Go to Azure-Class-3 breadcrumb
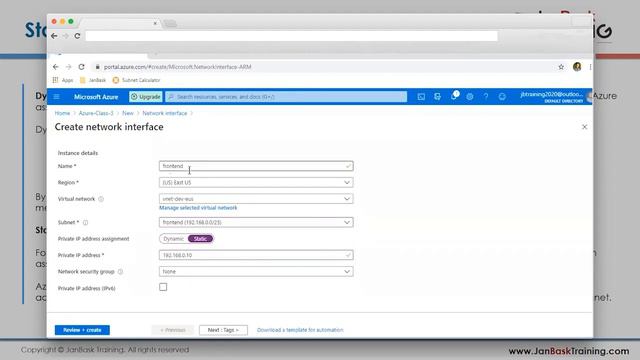Image resolution: width=640 pixels, height=360 pixels. pyautogui.click(x=96, y=113)
